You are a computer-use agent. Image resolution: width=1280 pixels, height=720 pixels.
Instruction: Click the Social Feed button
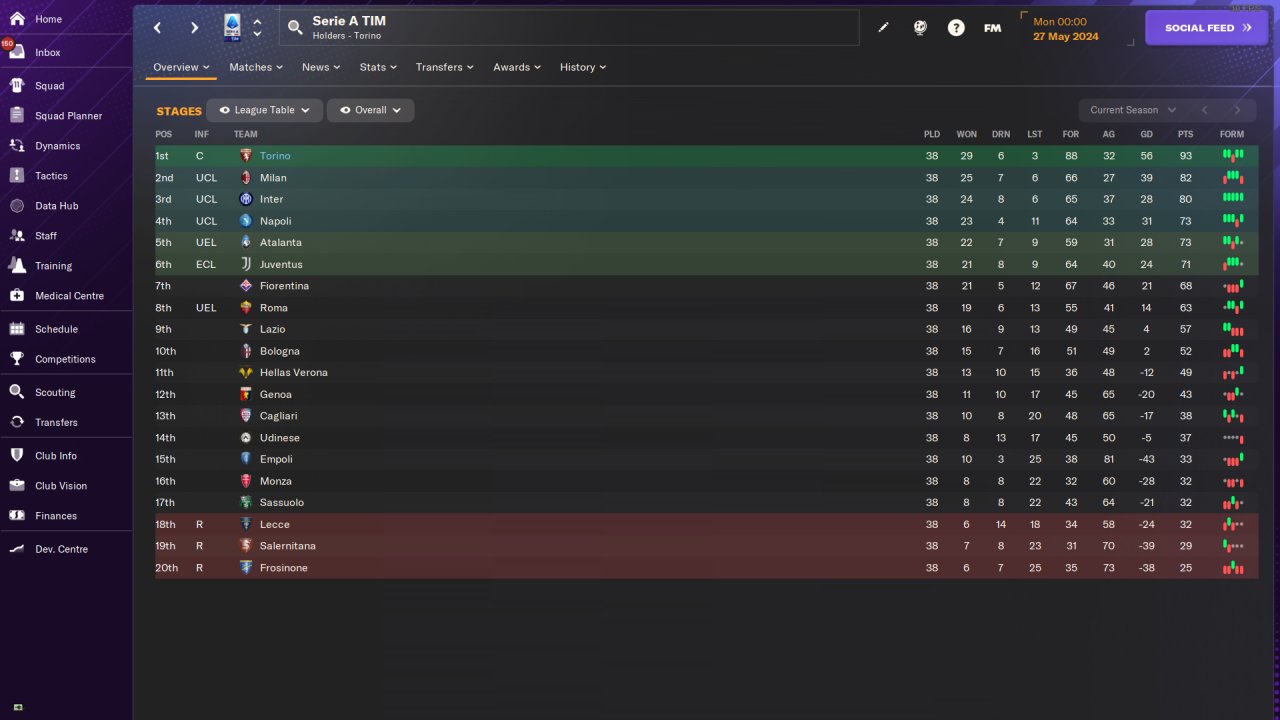[x=1207, y=28]
